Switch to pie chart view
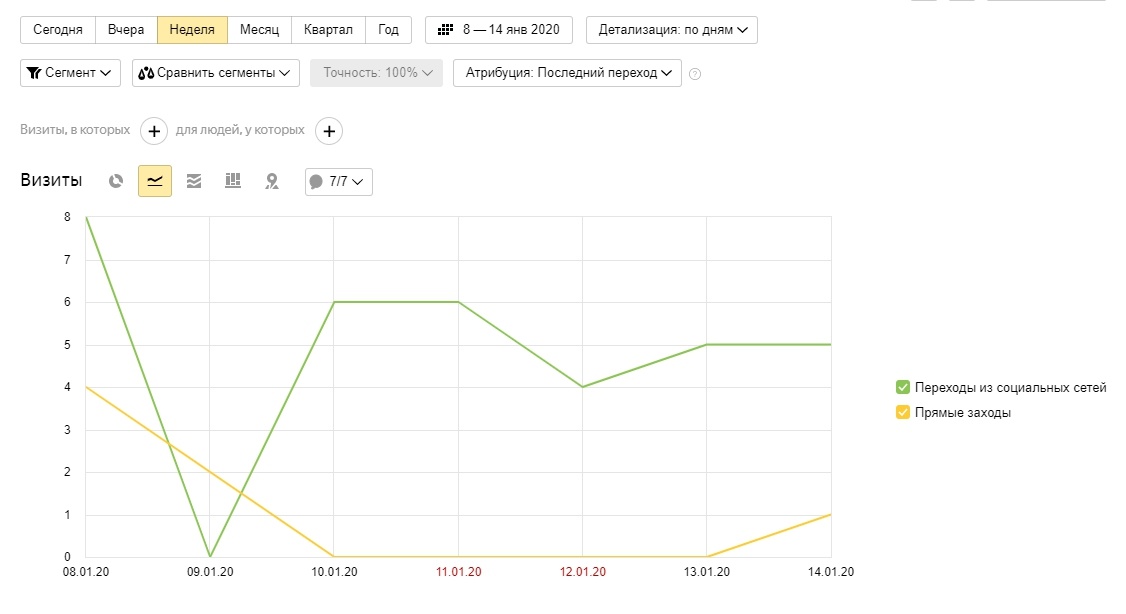This screenshot has width=1126, height=614. pos(116,181)
